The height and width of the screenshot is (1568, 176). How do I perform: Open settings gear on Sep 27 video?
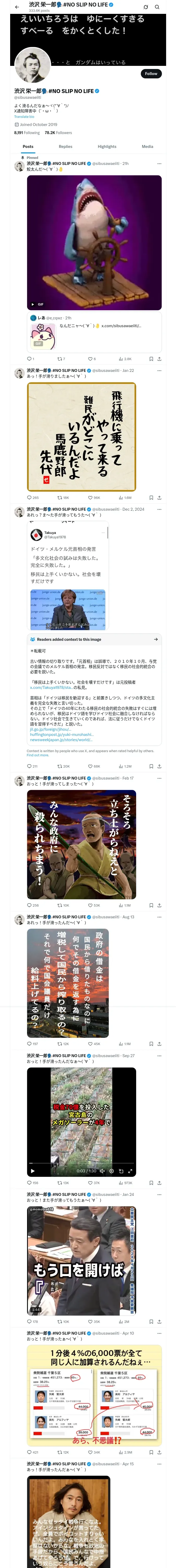tap(111, 1171)
